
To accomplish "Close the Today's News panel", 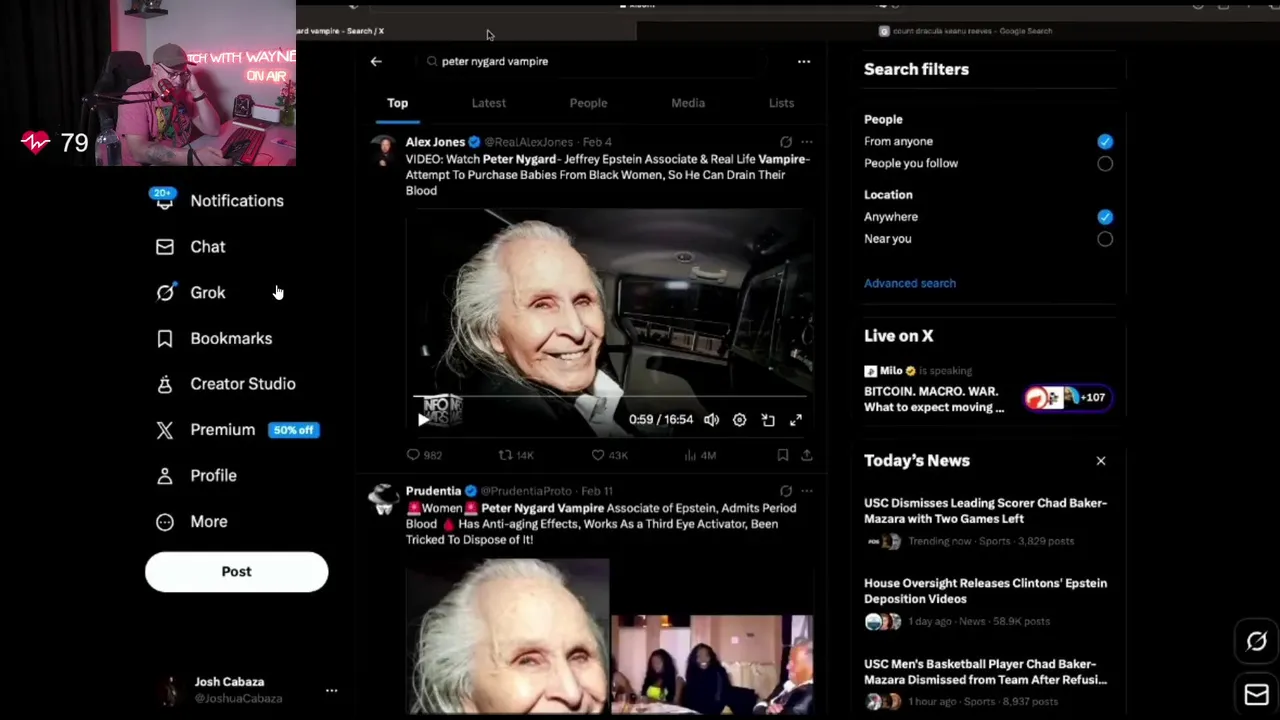I will tap(1101, 461).
